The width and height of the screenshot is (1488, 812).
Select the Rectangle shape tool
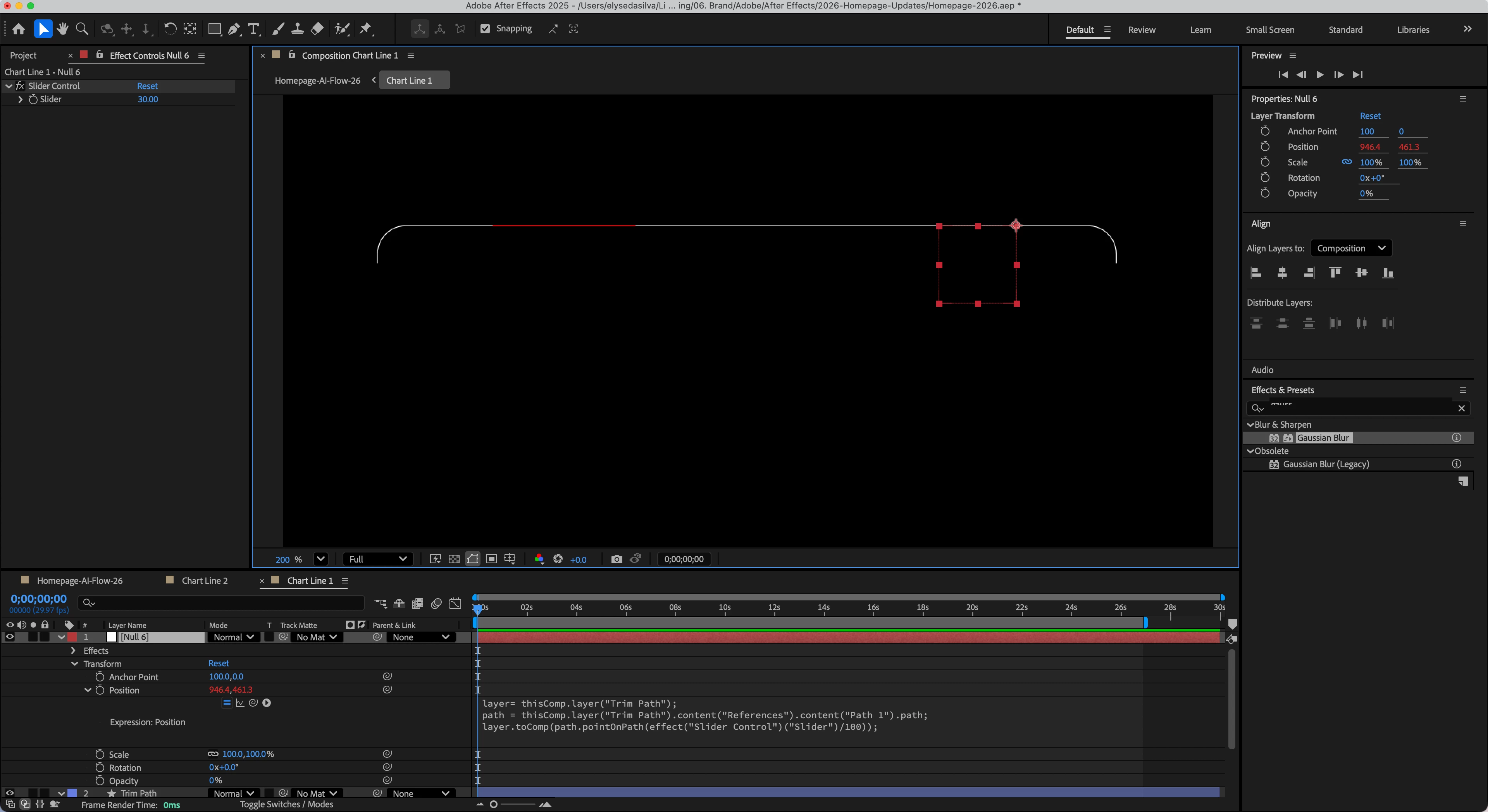pos(214,29)
